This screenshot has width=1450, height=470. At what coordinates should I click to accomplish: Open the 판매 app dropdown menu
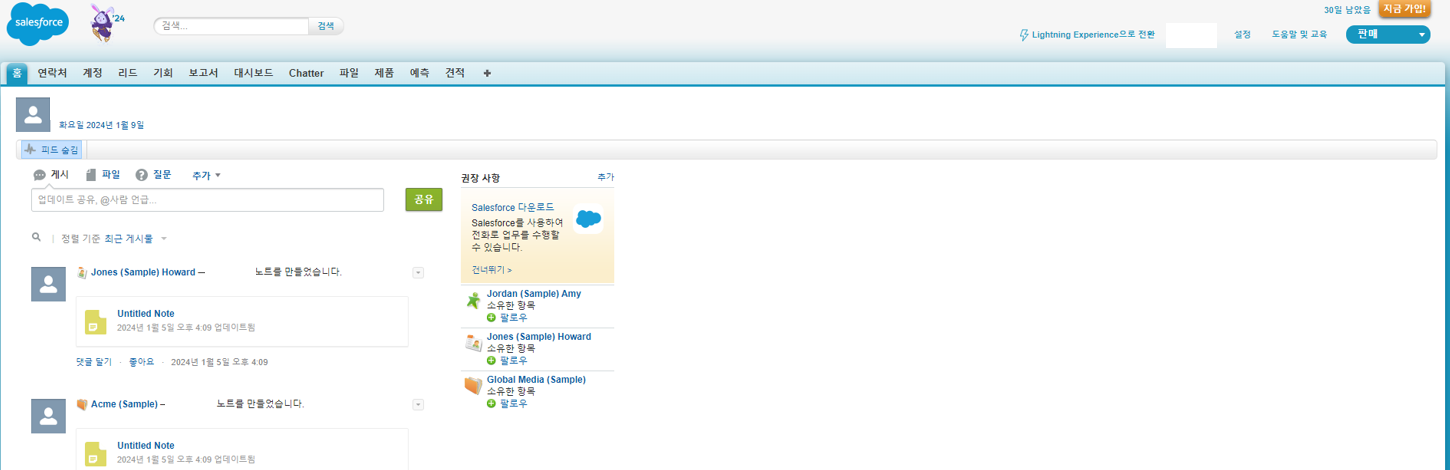[1389, 34]
